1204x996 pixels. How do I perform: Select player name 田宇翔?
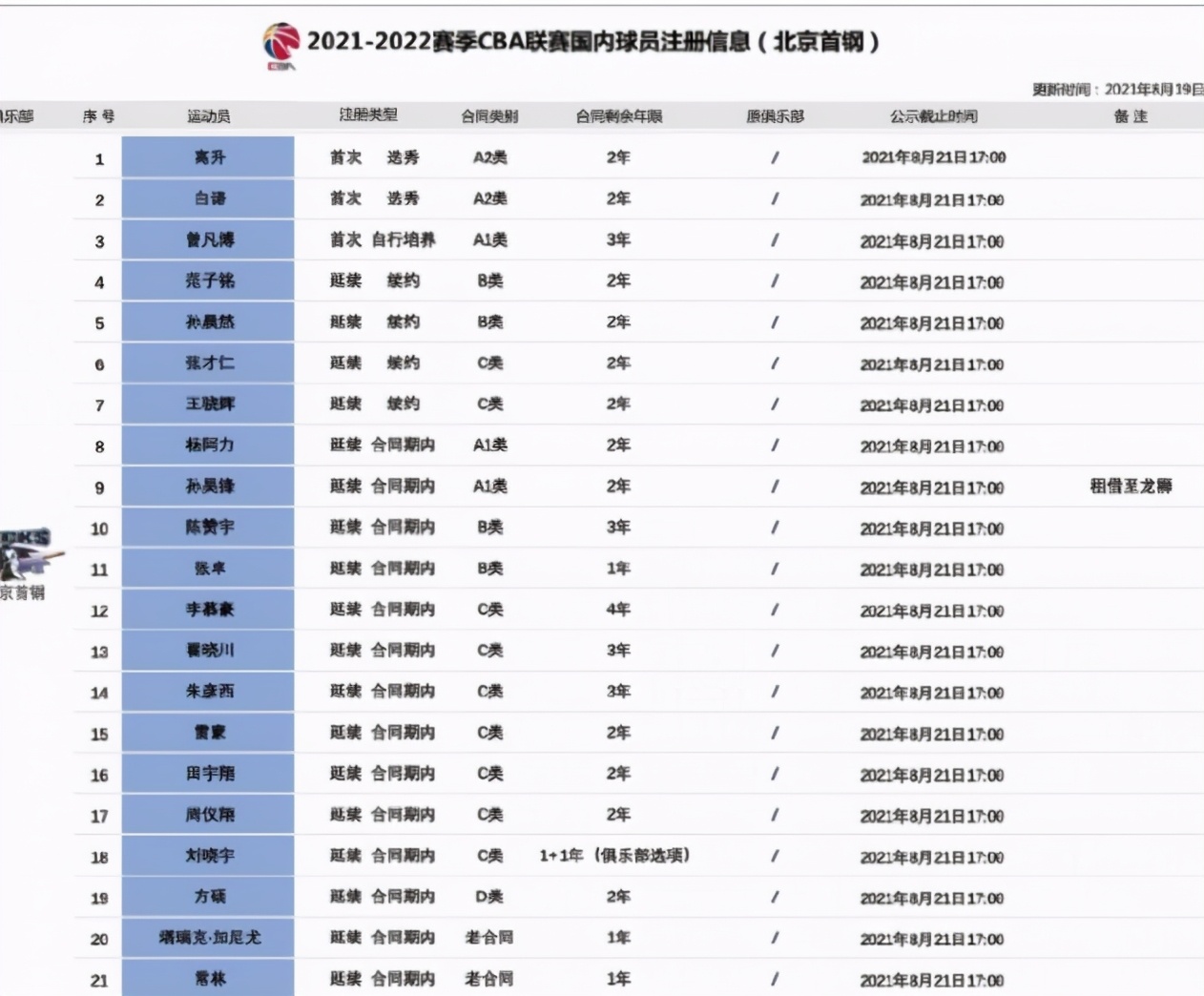click(208, 773)
